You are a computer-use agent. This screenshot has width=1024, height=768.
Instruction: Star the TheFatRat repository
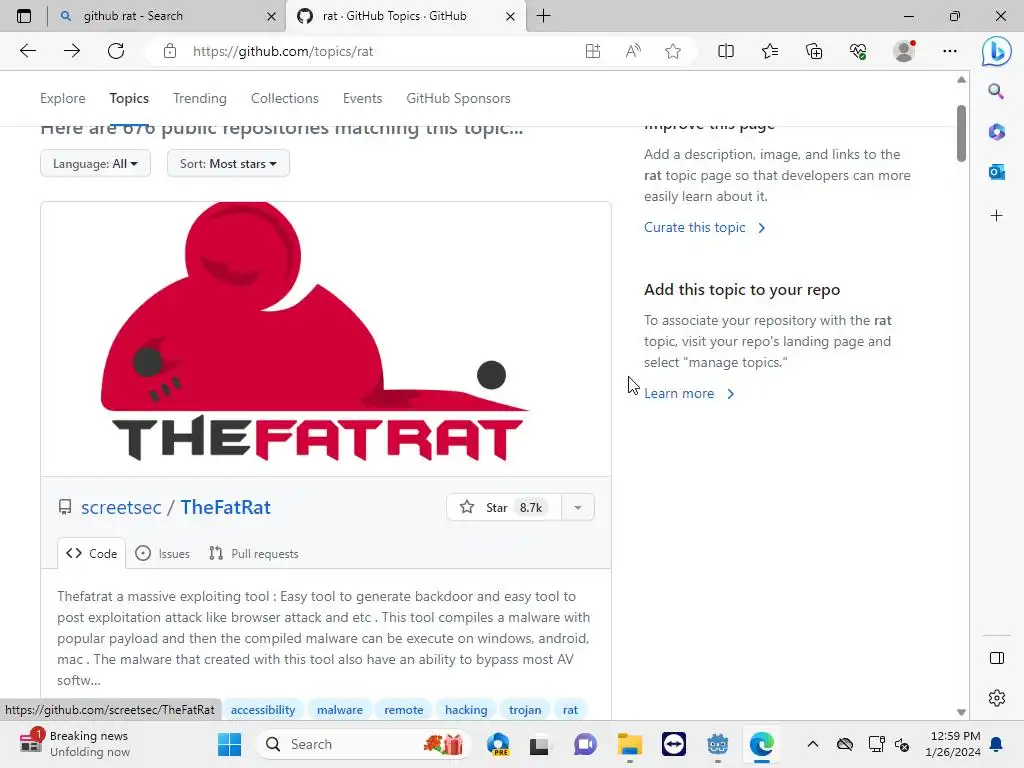(x=504, y=507)
